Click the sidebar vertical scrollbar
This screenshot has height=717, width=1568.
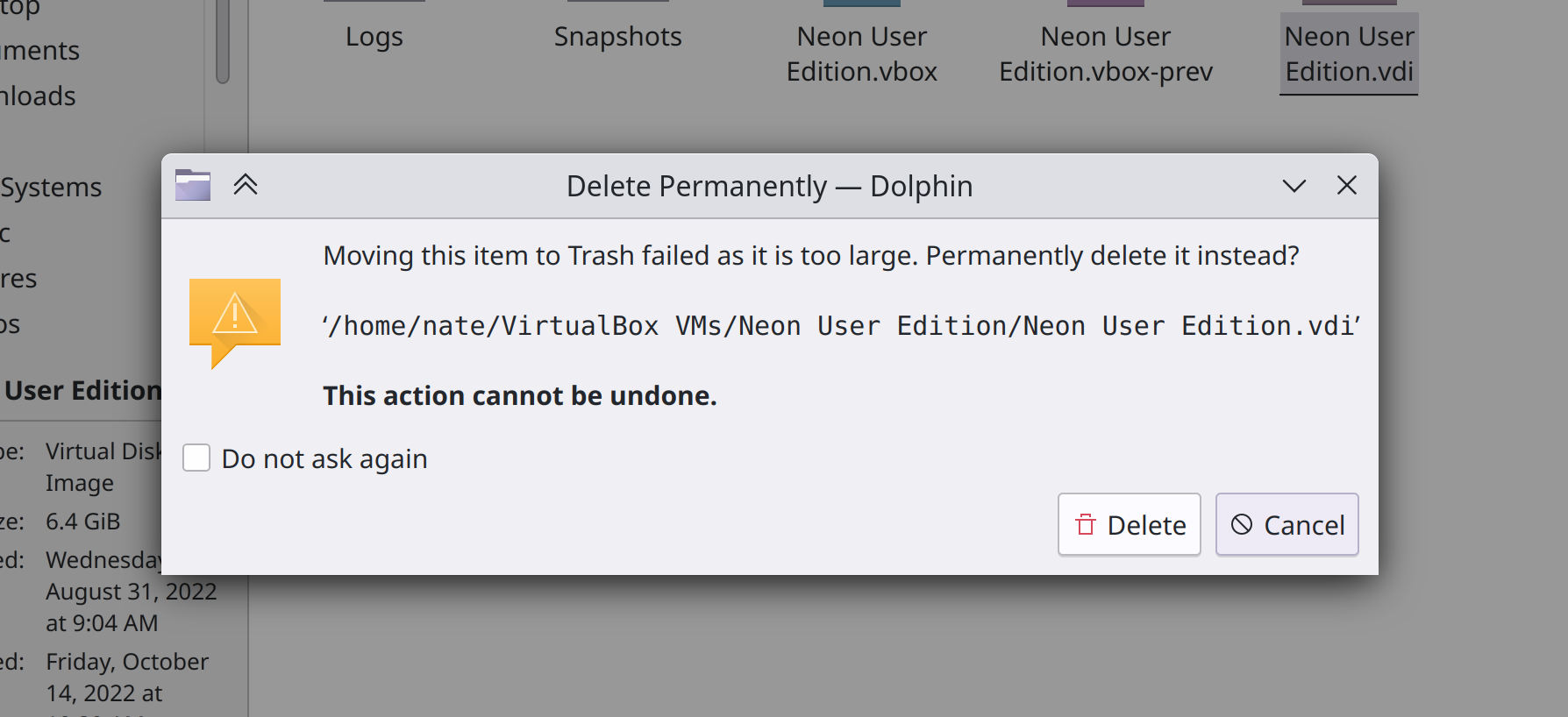coord(223,44)
